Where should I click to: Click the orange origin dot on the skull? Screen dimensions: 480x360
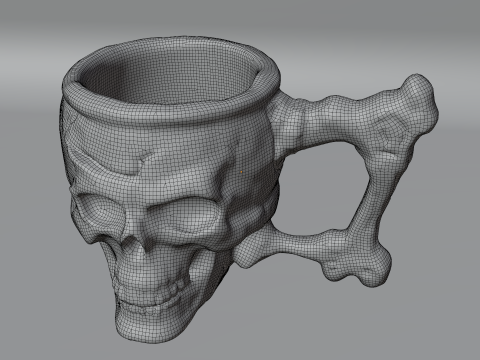(x=242, y=172)
